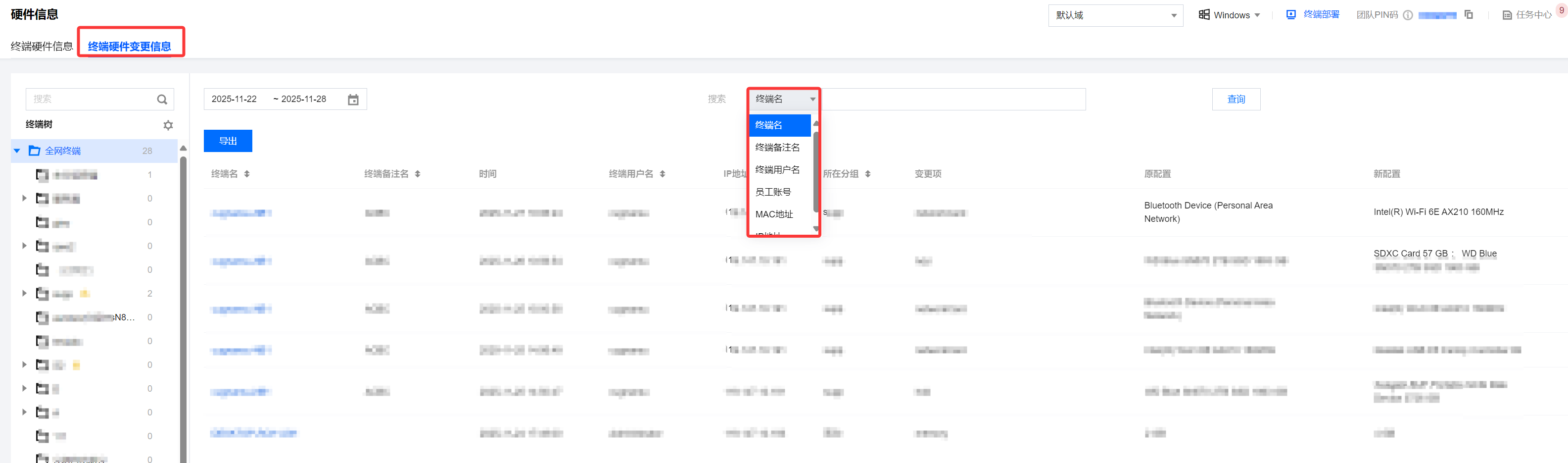Choose 终端用户名 in the dropdown list
The image size is (1568, 463).
tap(780, 169)
